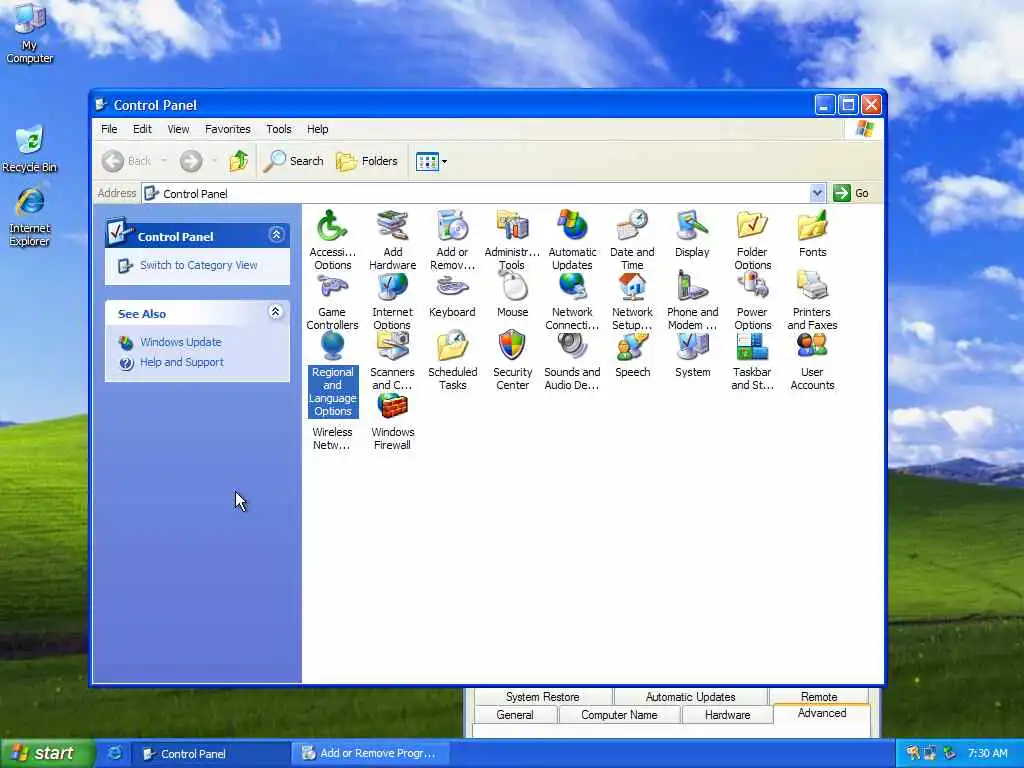Open the Back button history arrow

click(164, 161)
